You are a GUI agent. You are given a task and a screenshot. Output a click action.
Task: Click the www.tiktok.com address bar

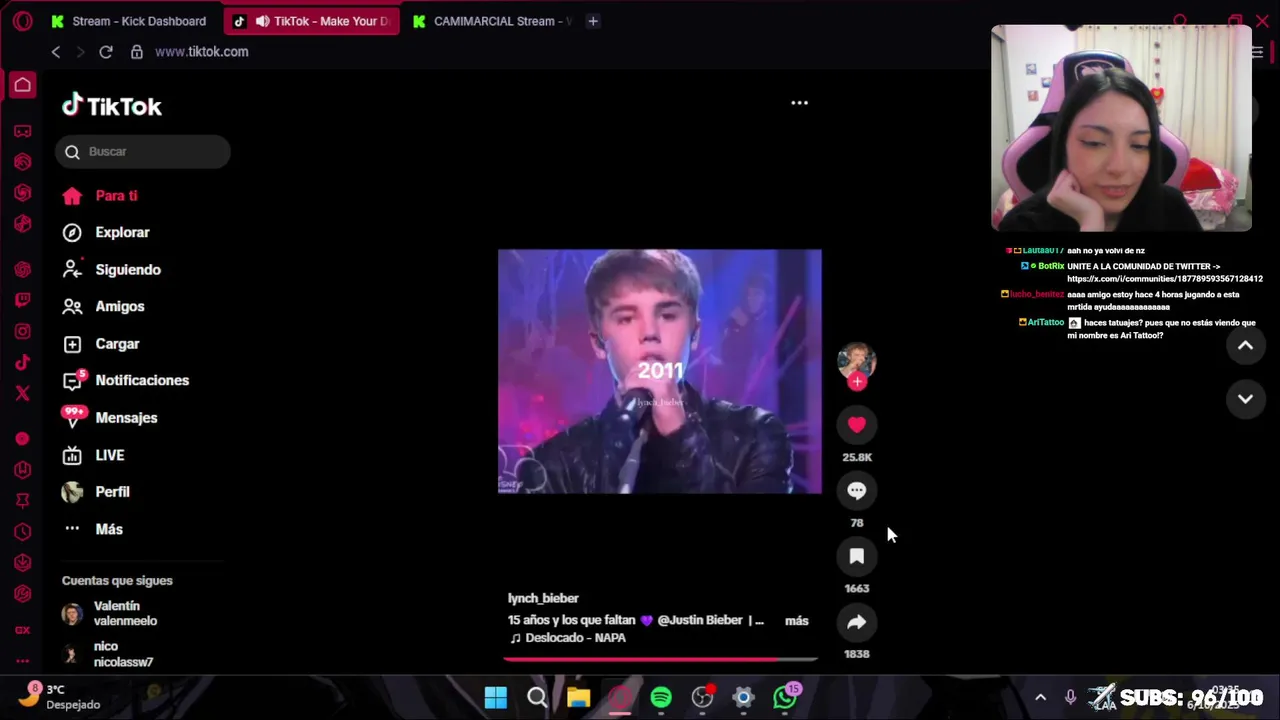click(201, 52)
